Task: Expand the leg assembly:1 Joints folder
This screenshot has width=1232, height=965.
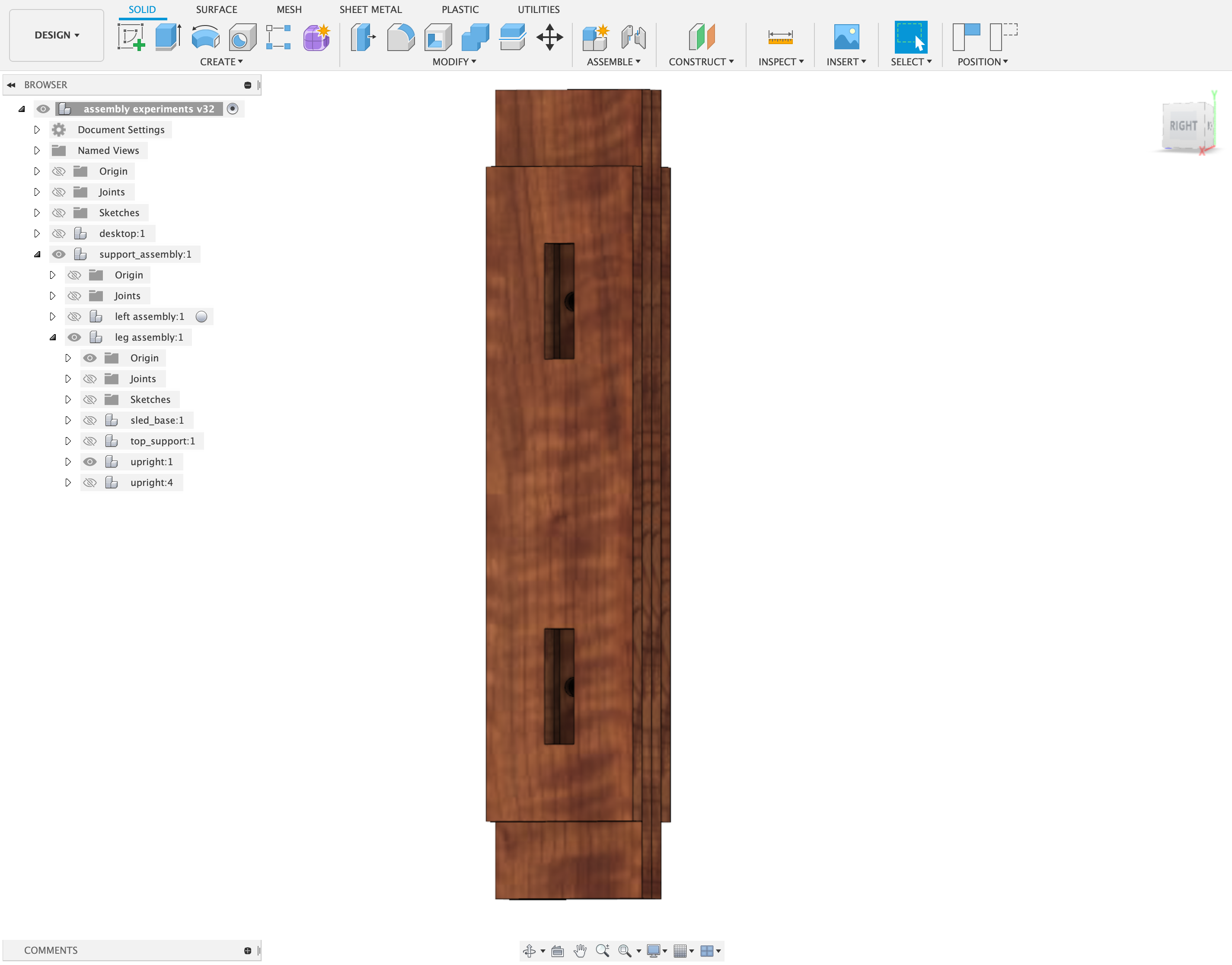Action: [x=68, y=379]
